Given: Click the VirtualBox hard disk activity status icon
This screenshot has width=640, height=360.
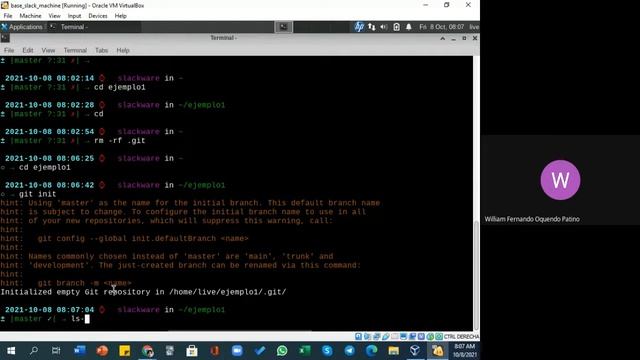Looking at the screenshot, I should point(358,337).
